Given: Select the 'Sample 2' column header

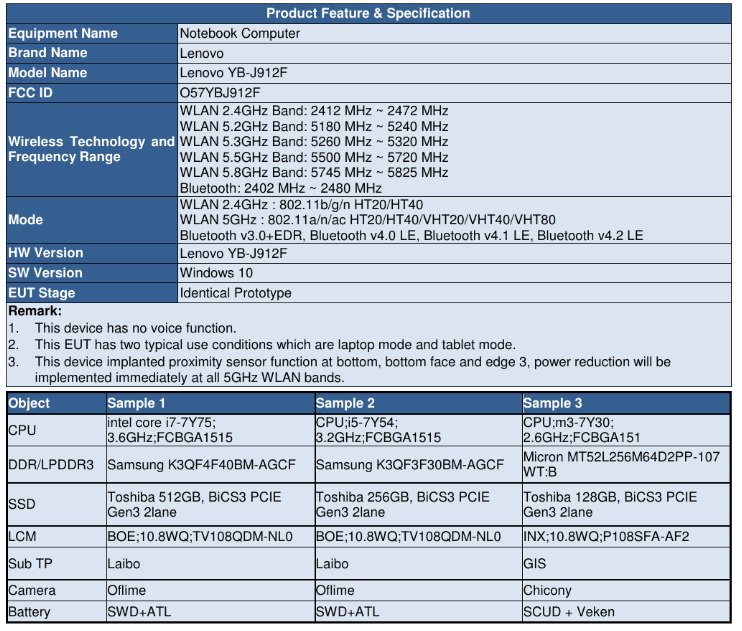Looking at the screenshot, I should click(419, 403).
